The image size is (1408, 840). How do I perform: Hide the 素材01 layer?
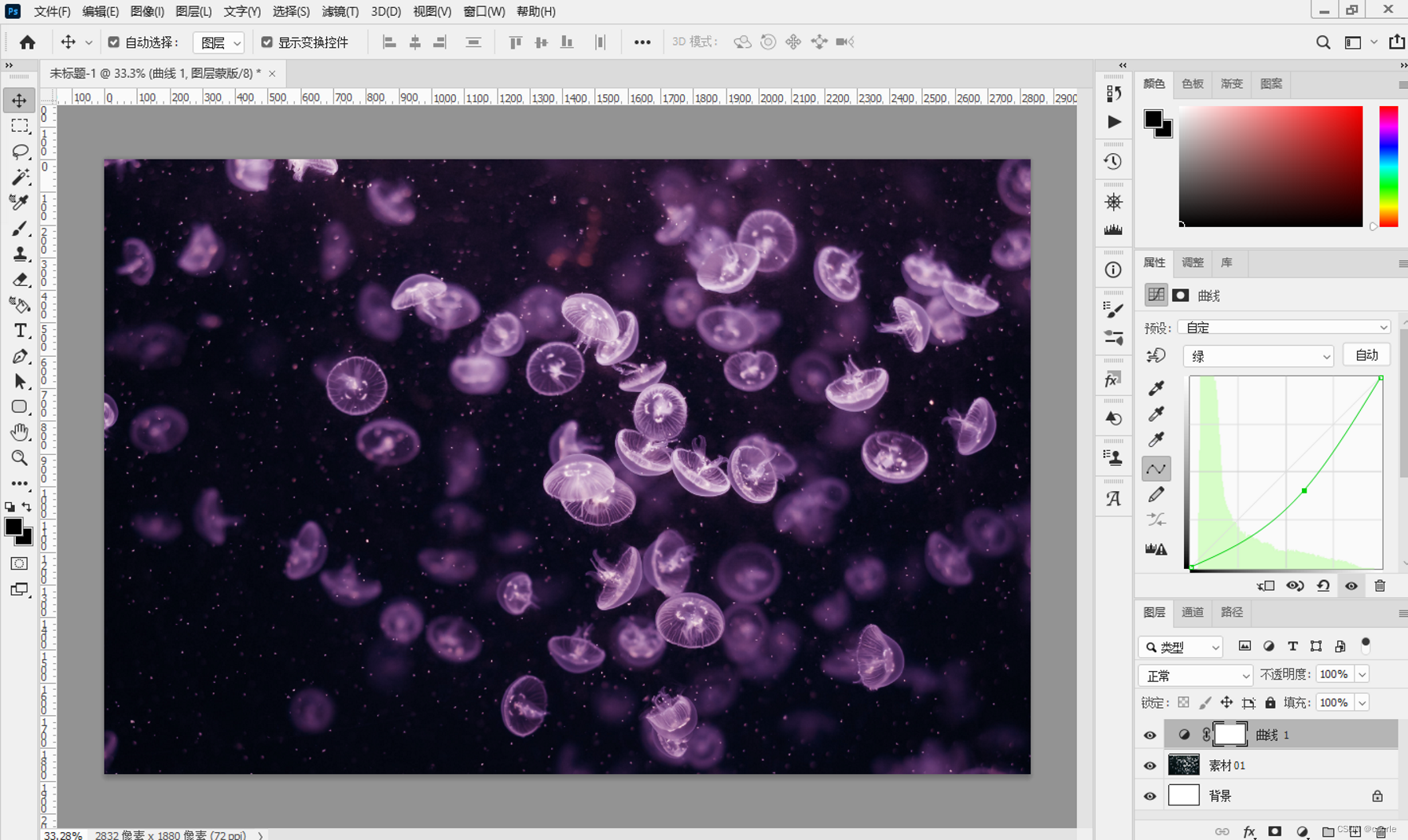coord(1149,766)
